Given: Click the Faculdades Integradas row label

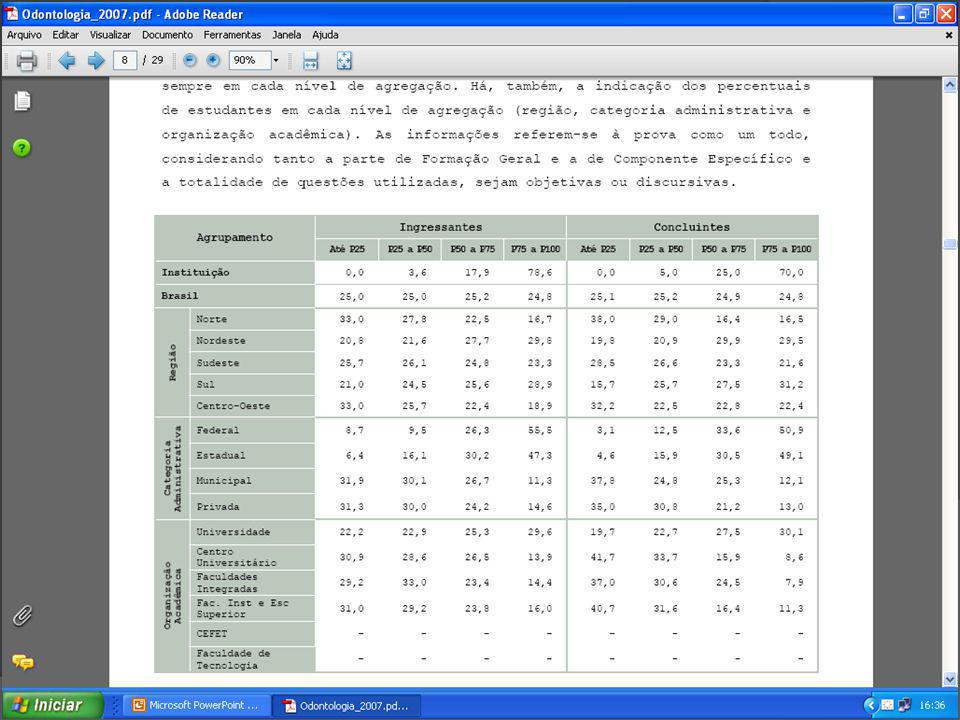Looking at the screenshot, I should coord(227,583).
